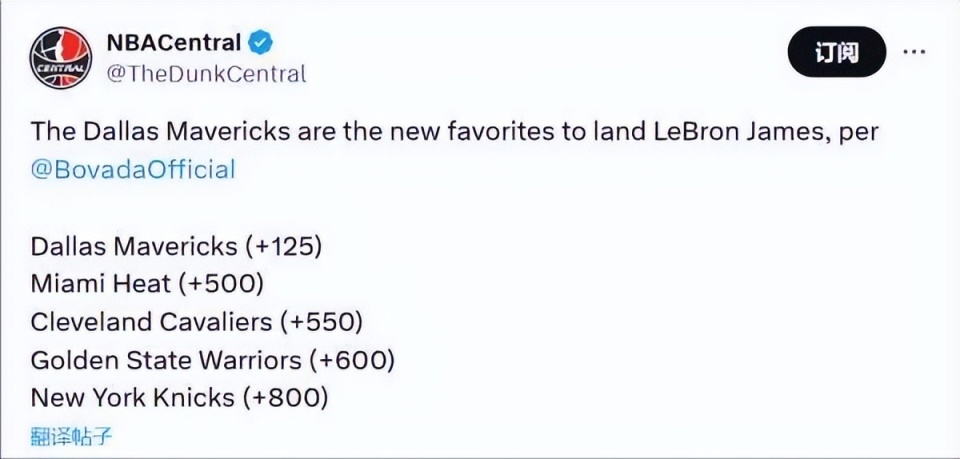Screen dimensions: 960x459
Task: Click the Golden State Warriors (+600) line
Action: tap(212, 360)
